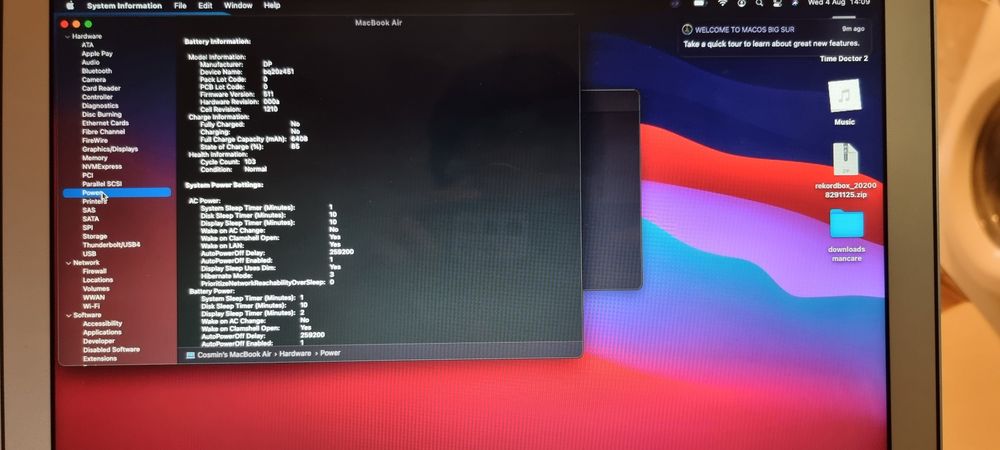Select Ethernet Cards in the sidebar
Screen dimensions: 1000x450
point(105,123)
